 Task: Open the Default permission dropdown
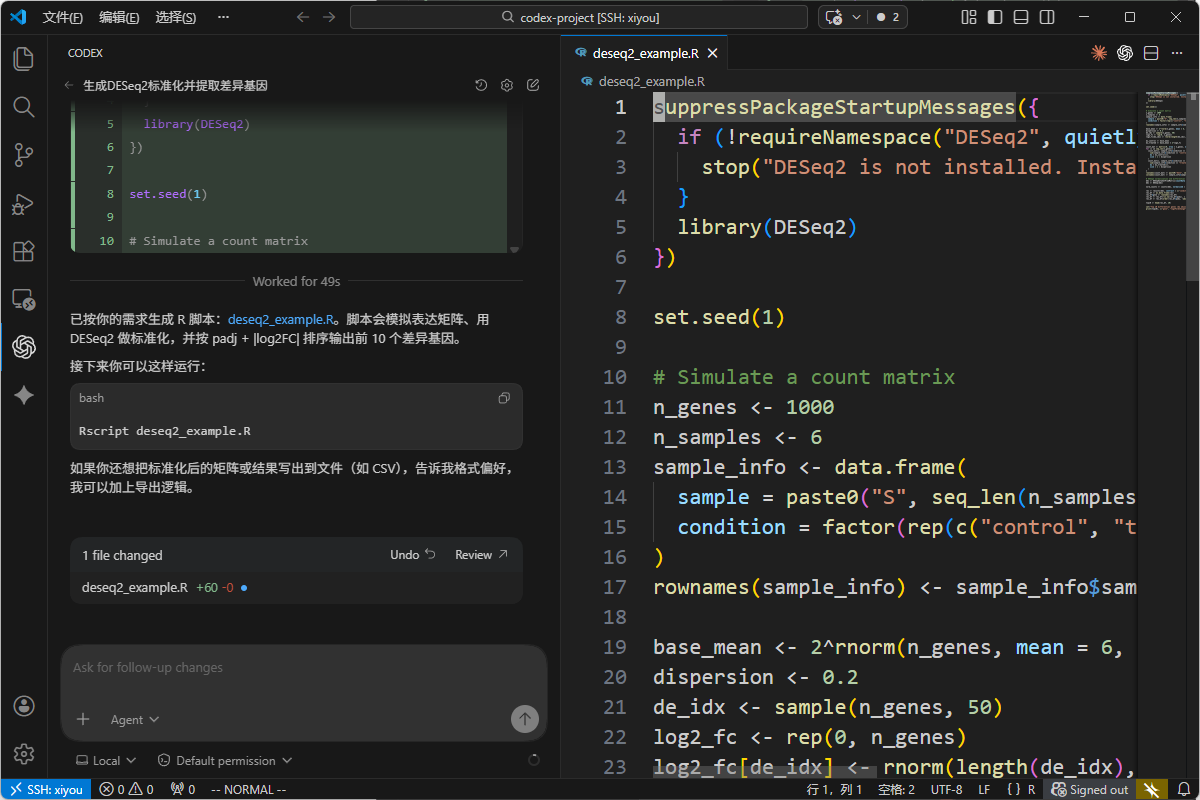(225, 760)
